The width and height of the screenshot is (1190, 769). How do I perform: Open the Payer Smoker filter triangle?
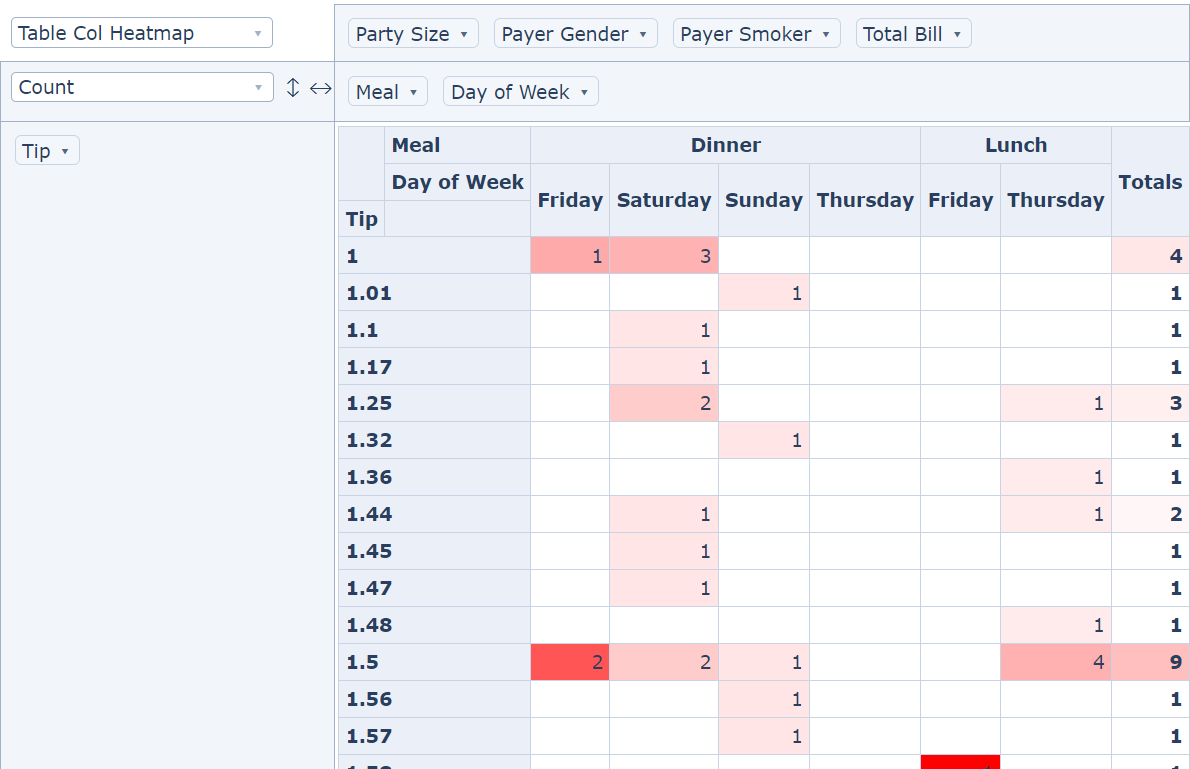tap(826, 34)
